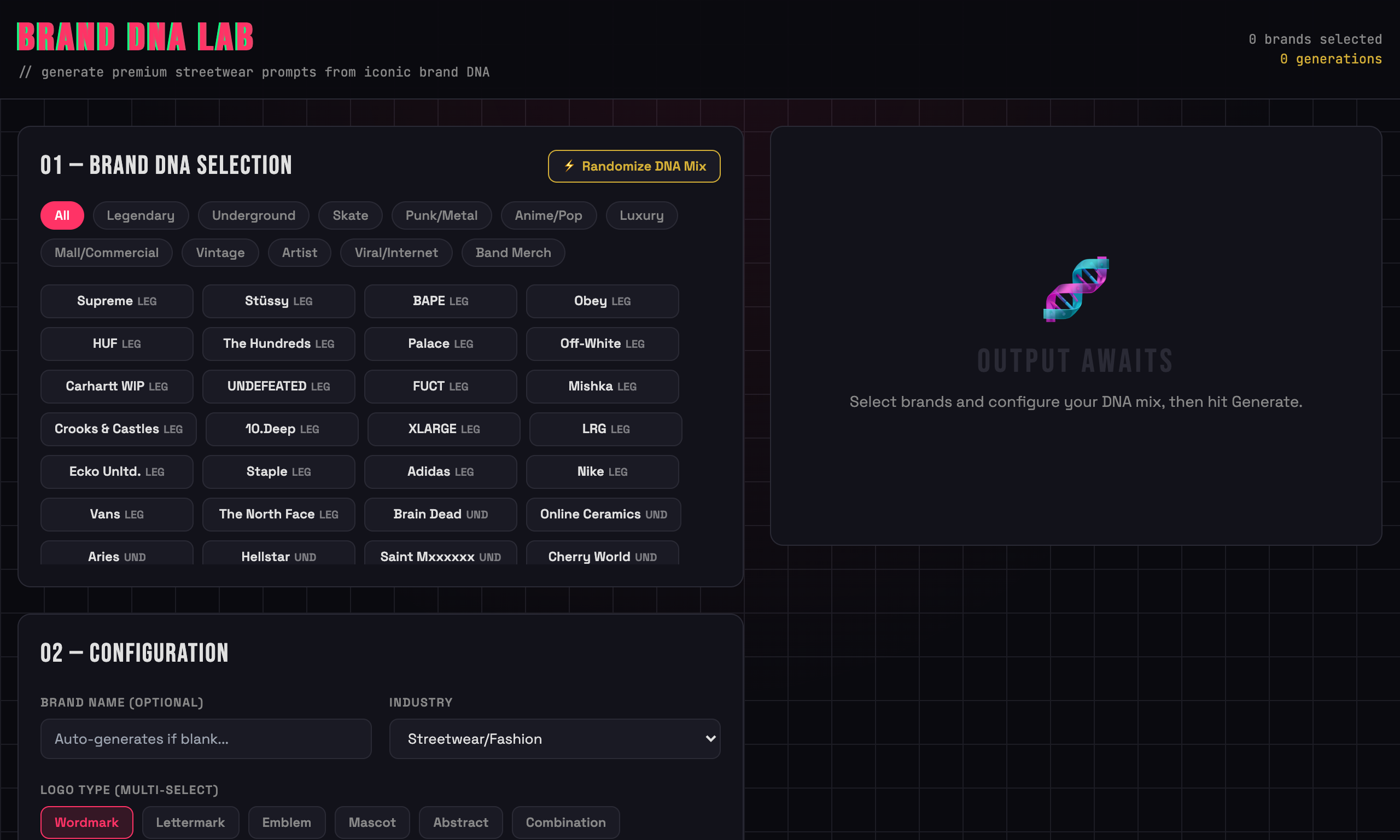Click the BRAND DNA LAB title
The height and width of the screenshot is (840, 1400).
[135, 37]
